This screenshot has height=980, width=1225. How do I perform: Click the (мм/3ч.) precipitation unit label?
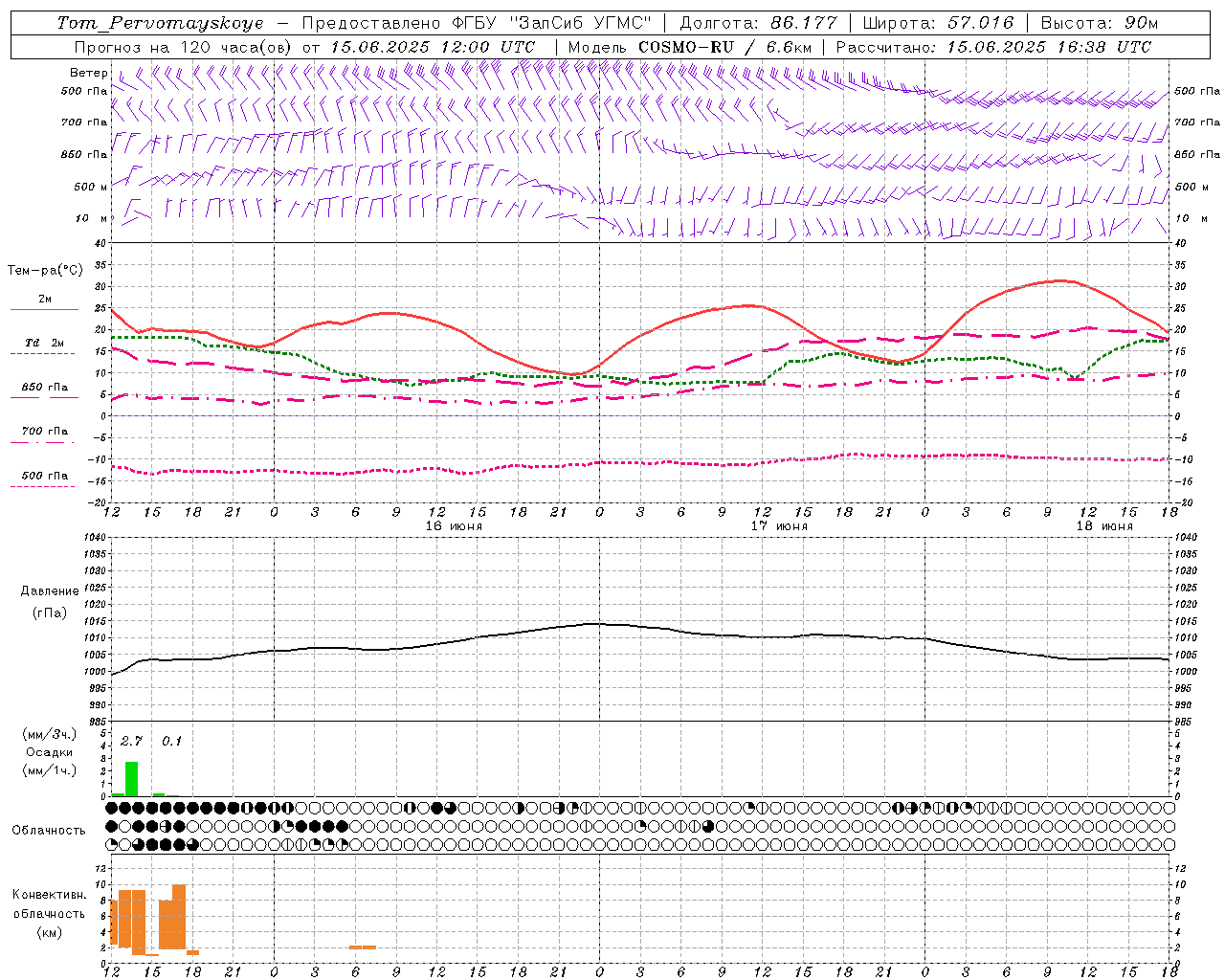click(49, 734)
